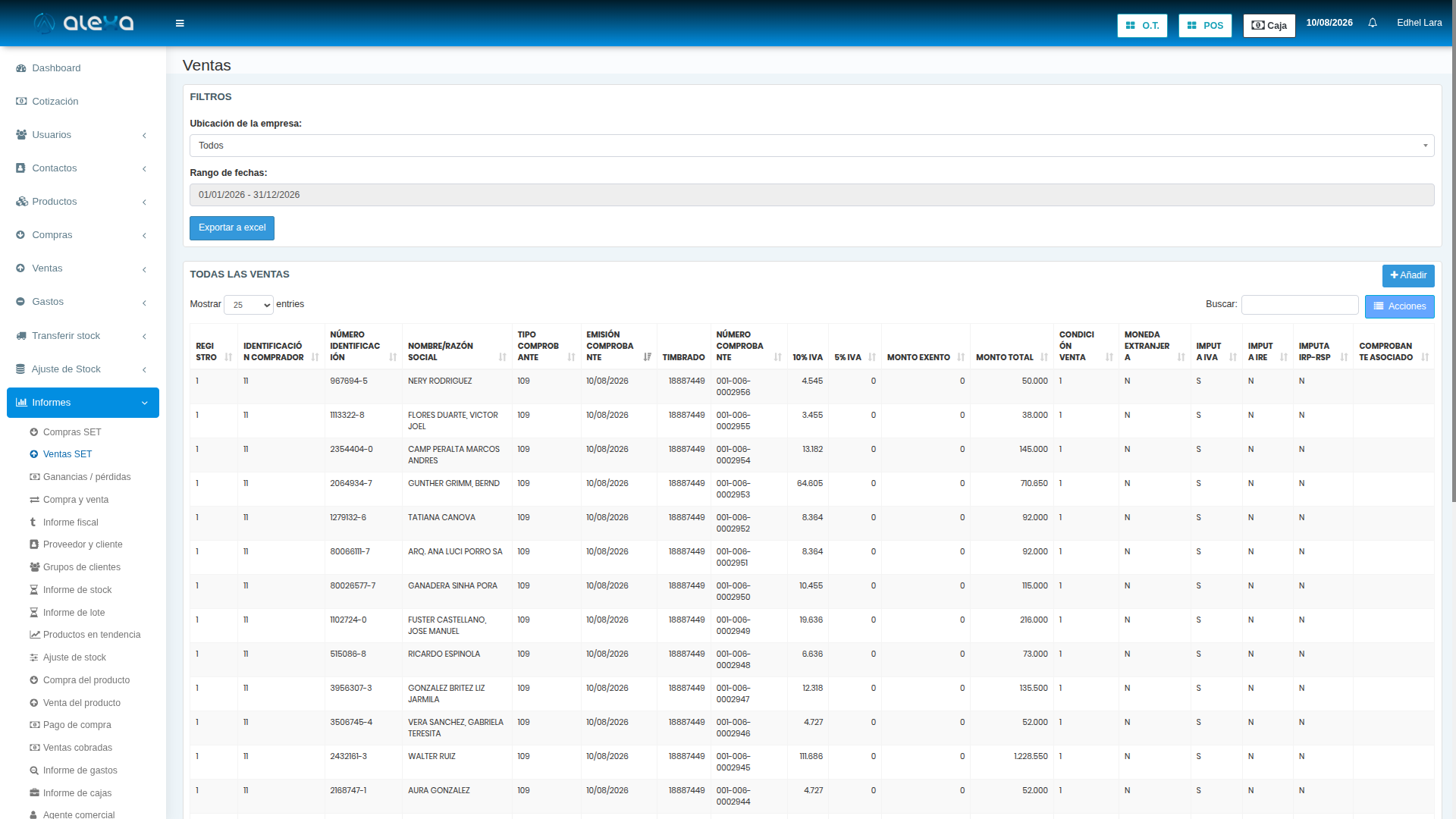Click the Compras arrow-down circle icon
The image size is (1456, 819).
point(21,235)
